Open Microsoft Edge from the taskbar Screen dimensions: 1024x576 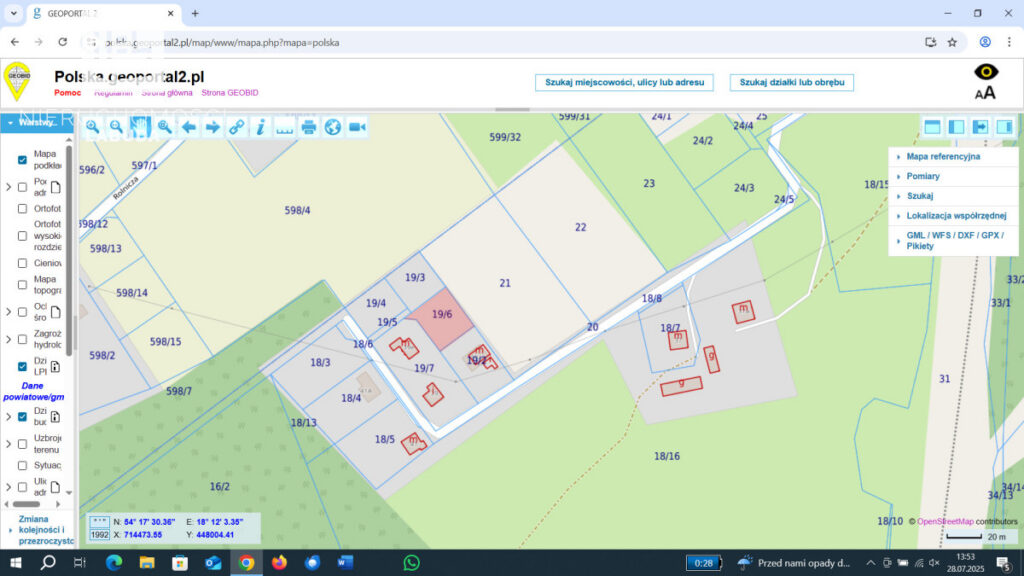[x=113, y=563]
